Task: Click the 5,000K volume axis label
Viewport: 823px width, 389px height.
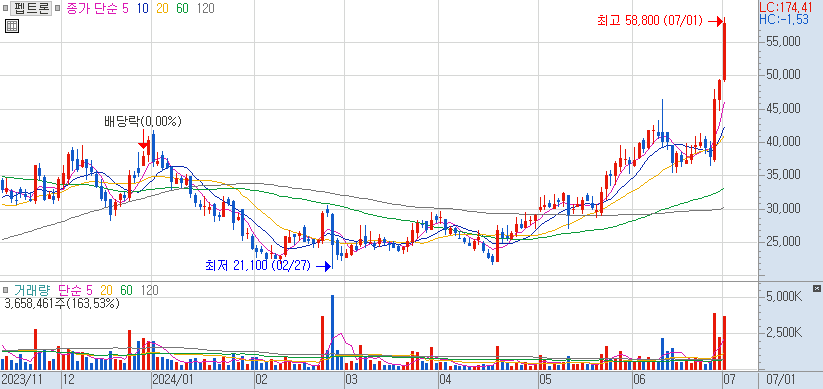Action: pyautogui.click(x=783, y=298)
